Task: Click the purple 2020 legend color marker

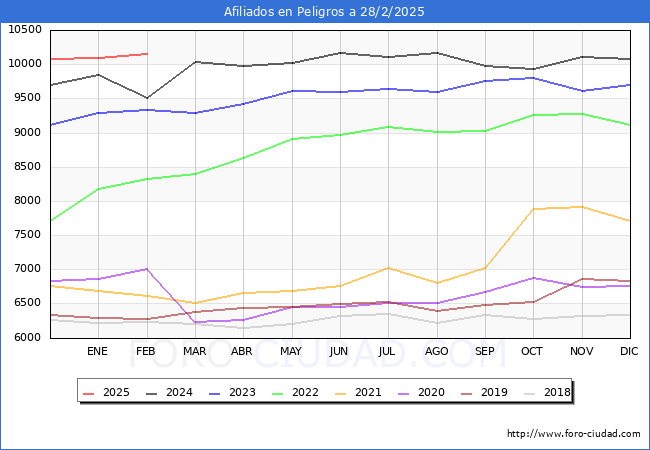Action: point(404,393)
